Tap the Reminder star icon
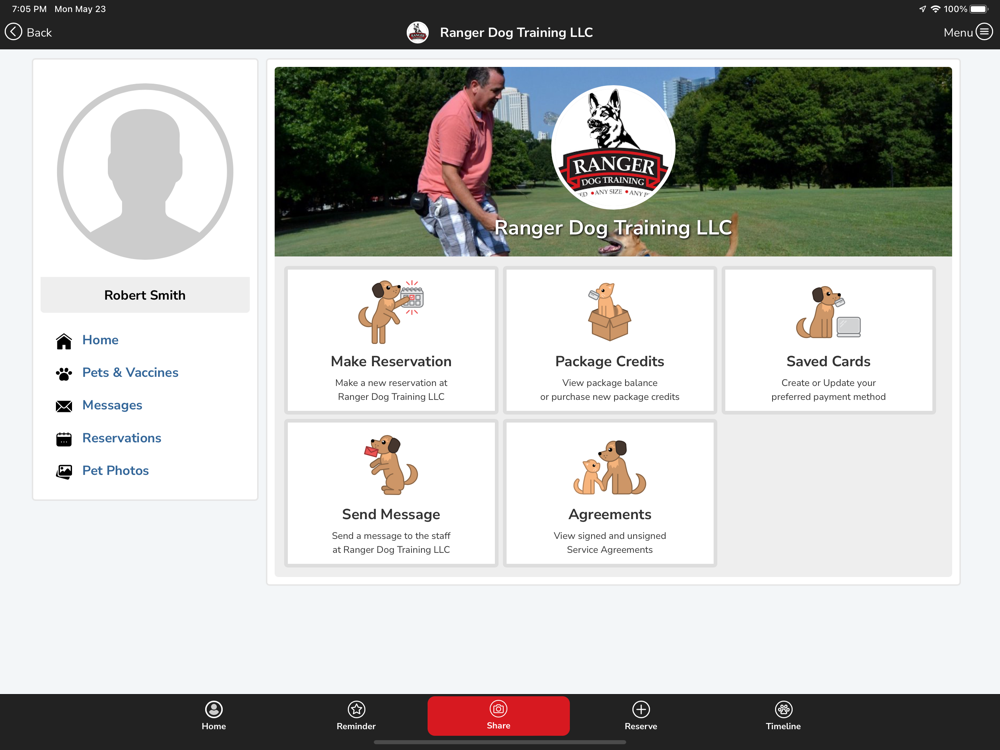Viewport: 1000px width, 750px height. click(x=356, y=709)
